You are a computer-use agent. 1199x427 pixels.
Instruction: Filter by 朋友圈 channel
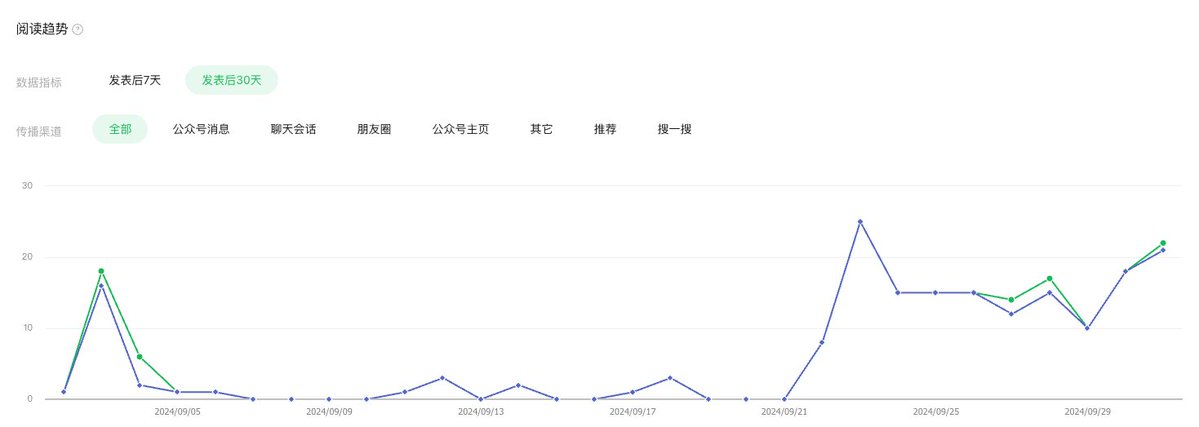click(x=374, y=129)
